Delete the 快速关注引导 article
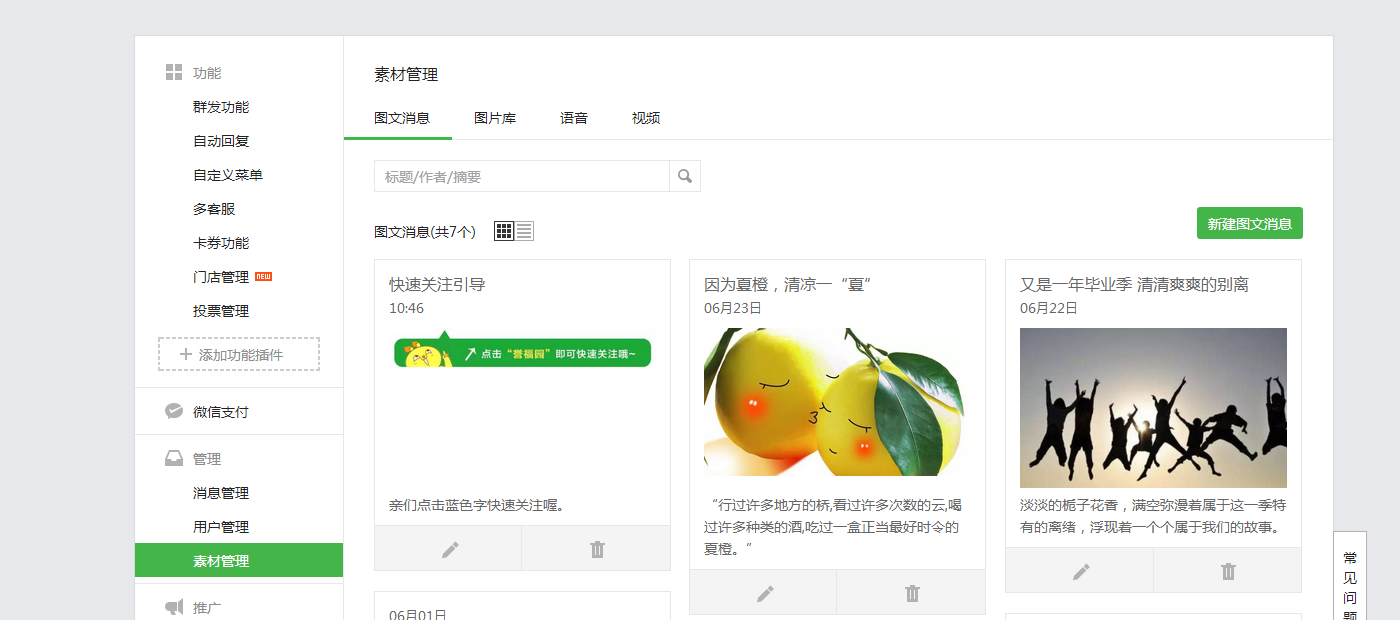Screen dimensions: 1400x620 [x=597, y=549]
